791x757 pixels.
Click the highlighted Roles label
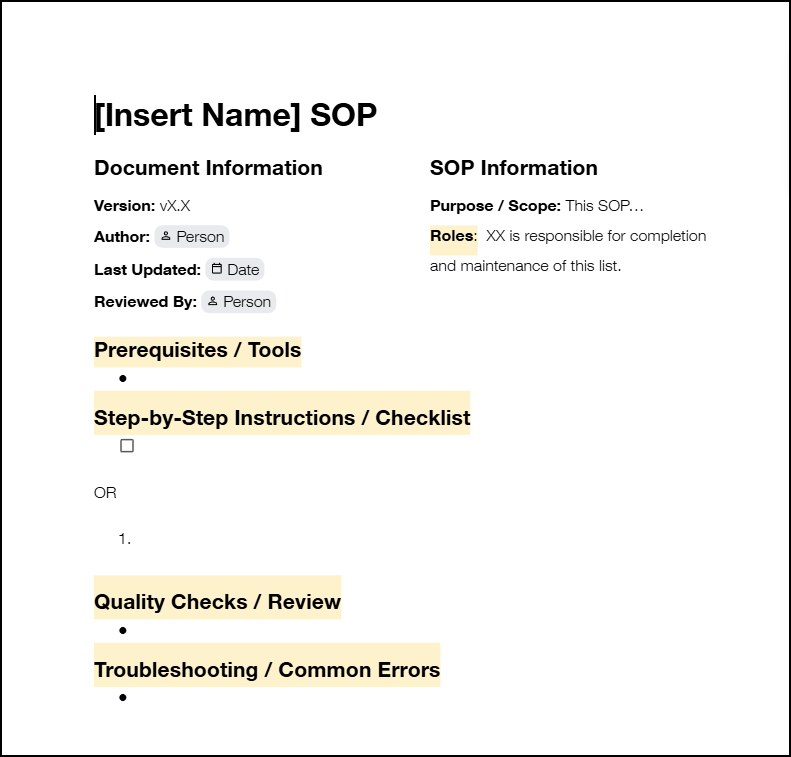(452, 236)
